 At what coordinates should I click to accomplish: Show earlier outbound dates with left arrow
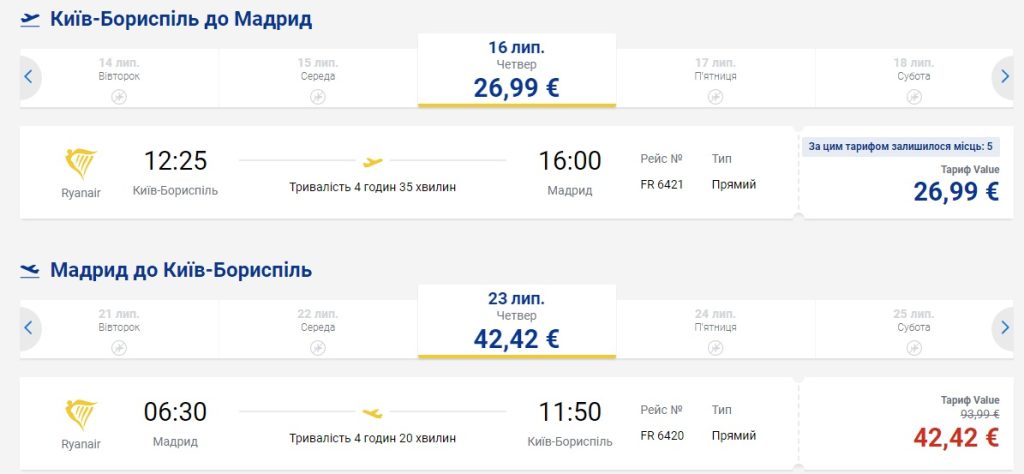click(x=28, y=76)
